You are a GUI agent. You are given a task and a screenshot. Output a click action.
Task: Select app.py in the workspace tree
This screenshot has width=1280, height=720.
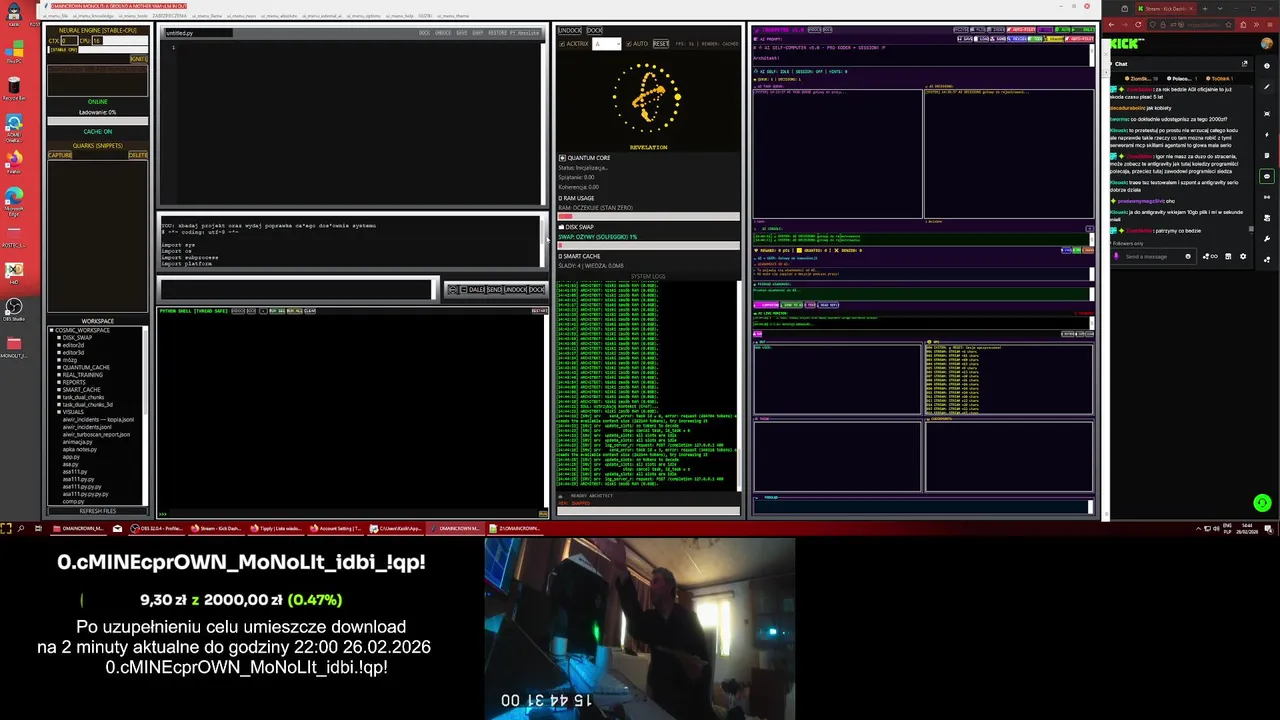pos(71,457)
